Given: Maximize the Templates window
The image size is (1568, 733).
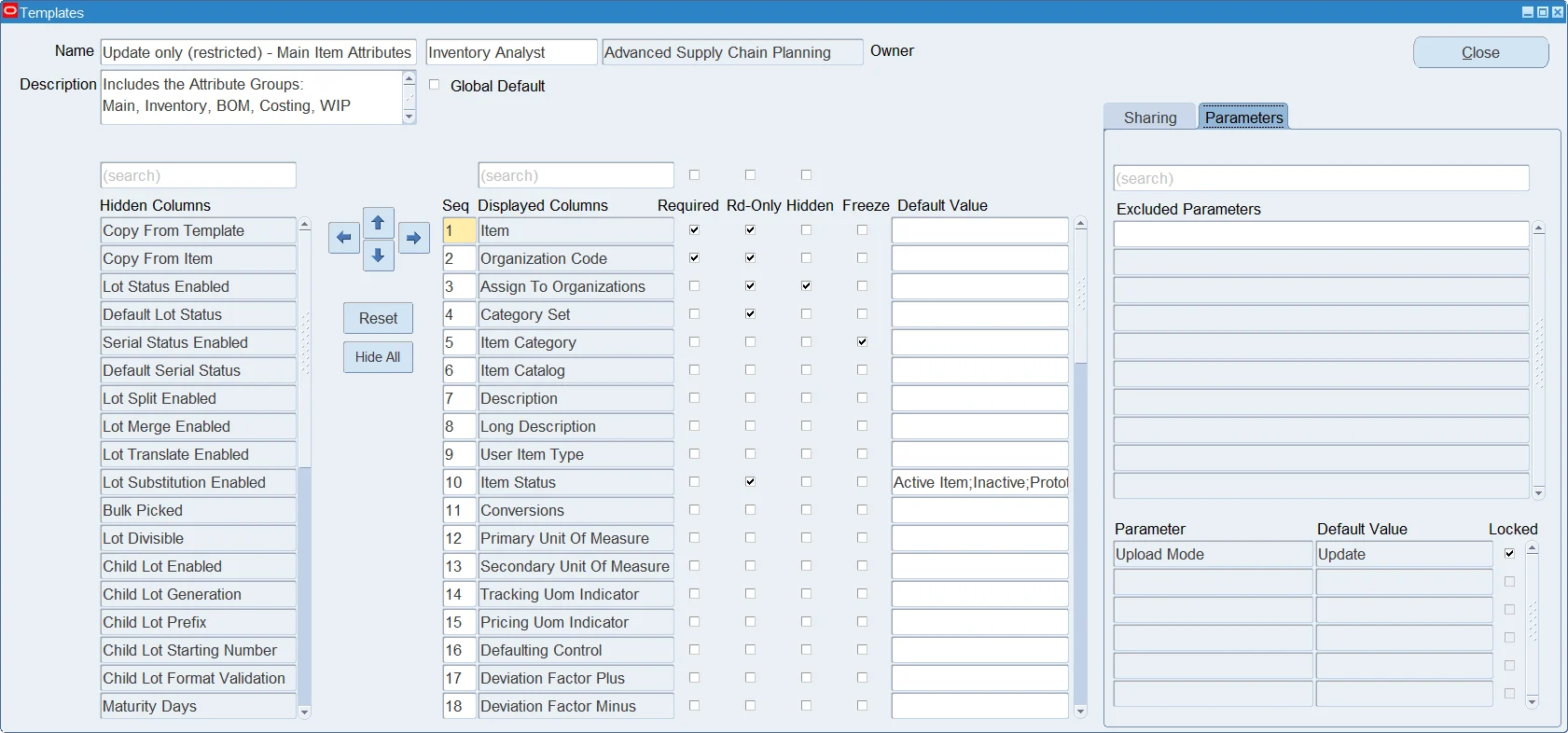Looking at the screenshot, I should pyautogui.click(x=1543, y=12).
